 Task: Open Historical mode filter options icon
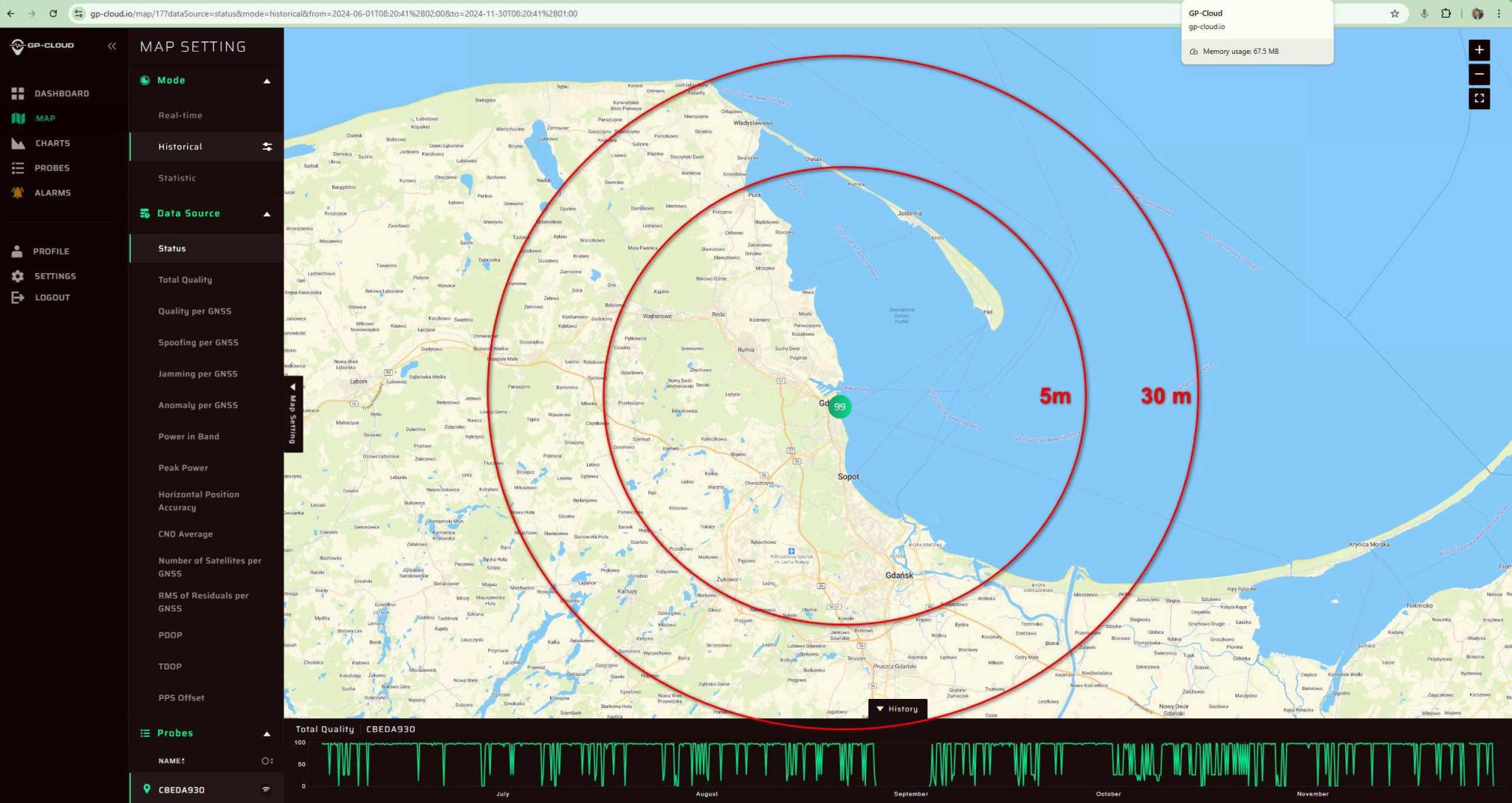267,146
